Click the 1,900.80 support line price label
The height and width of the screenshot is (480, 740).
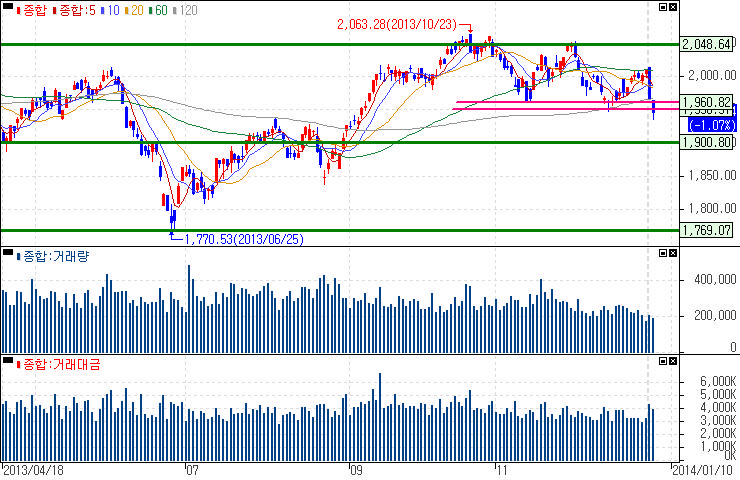[x=707, y=143]
